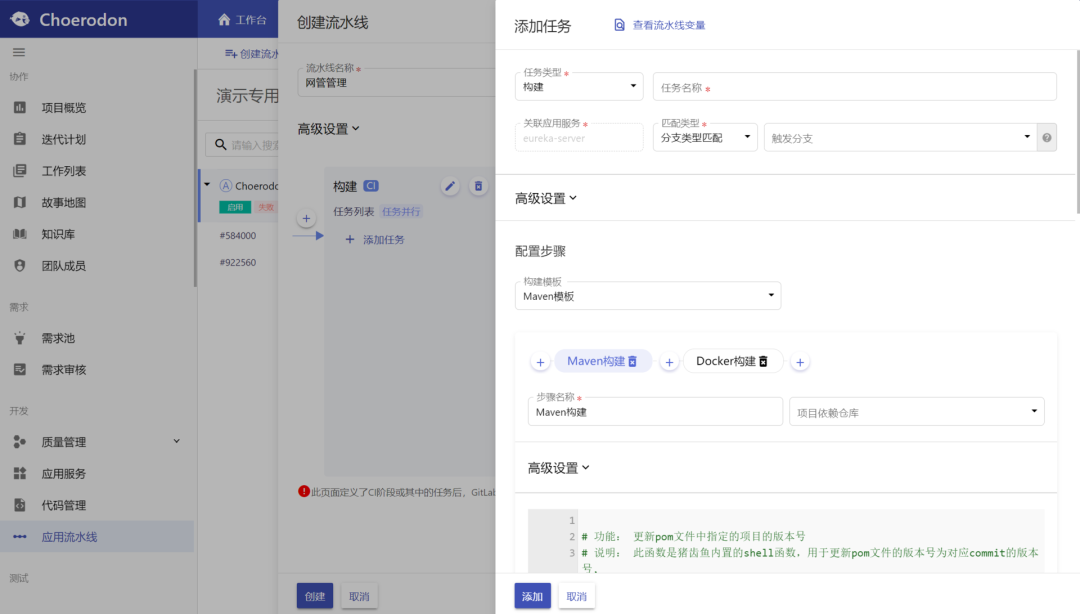
Task: Open the 查看流水线变量 link
Action: [668, 25]
